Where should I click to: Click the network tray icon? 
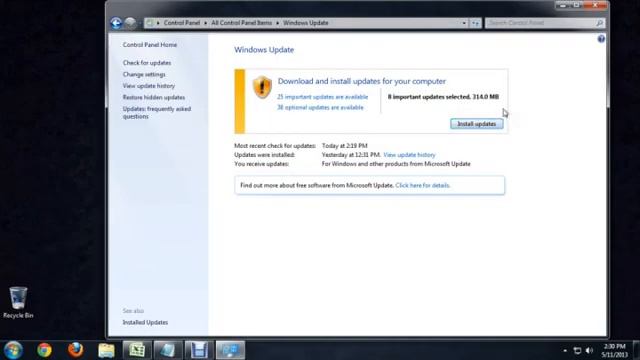[577, 351]
